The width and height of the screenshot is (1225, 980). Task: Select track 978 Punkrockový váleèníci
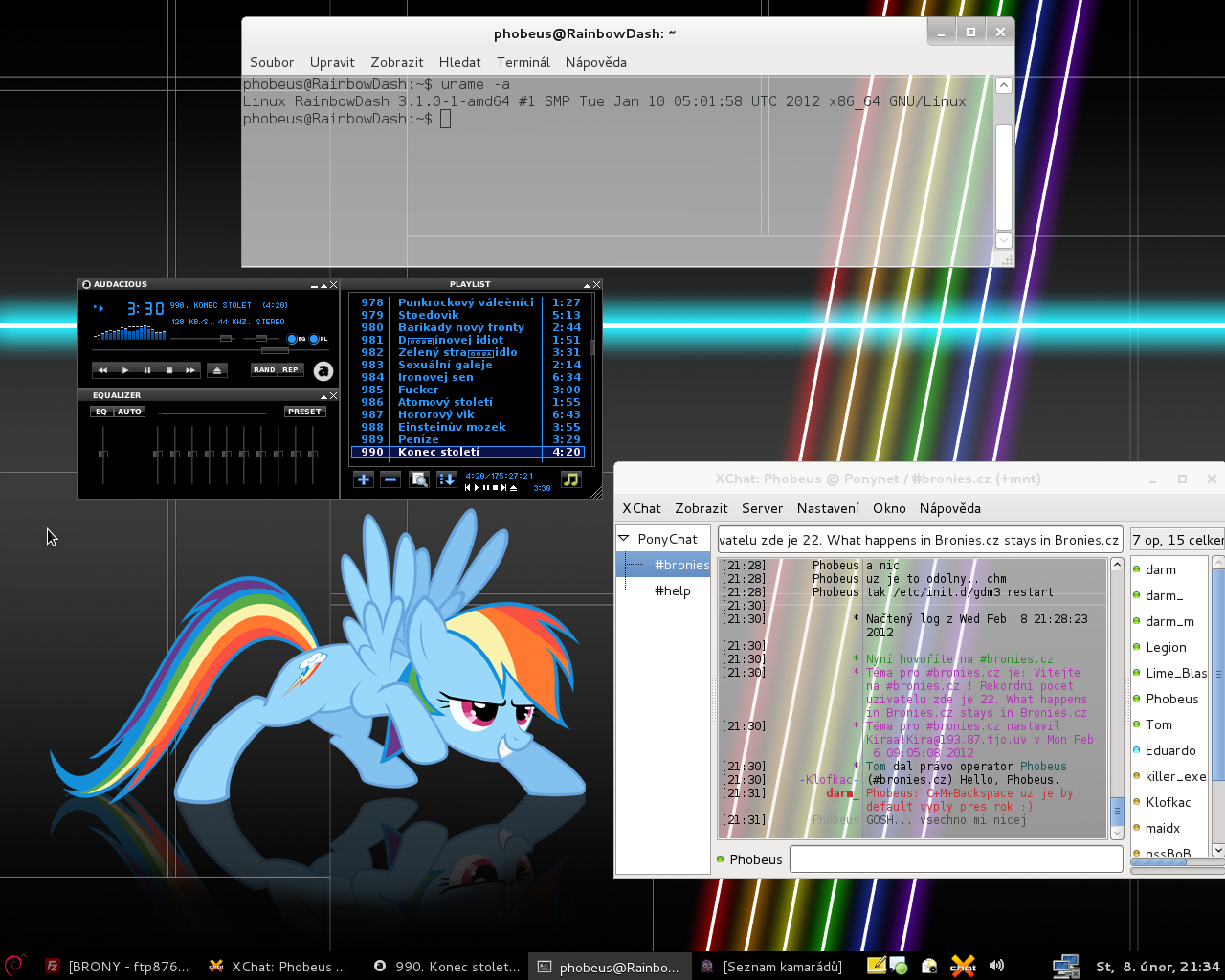470,302
